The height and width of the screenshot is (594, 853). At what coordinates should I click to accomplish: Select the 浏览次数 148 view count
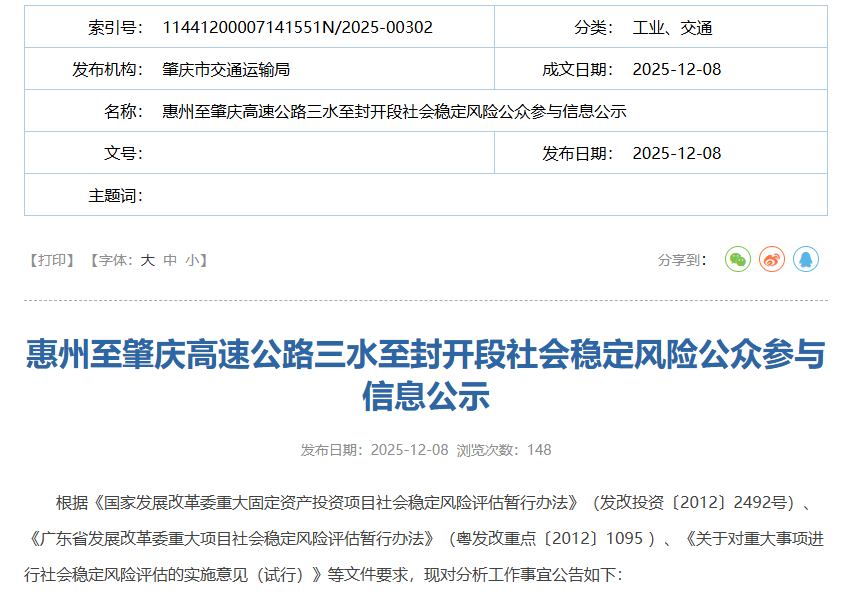[504, 450]
